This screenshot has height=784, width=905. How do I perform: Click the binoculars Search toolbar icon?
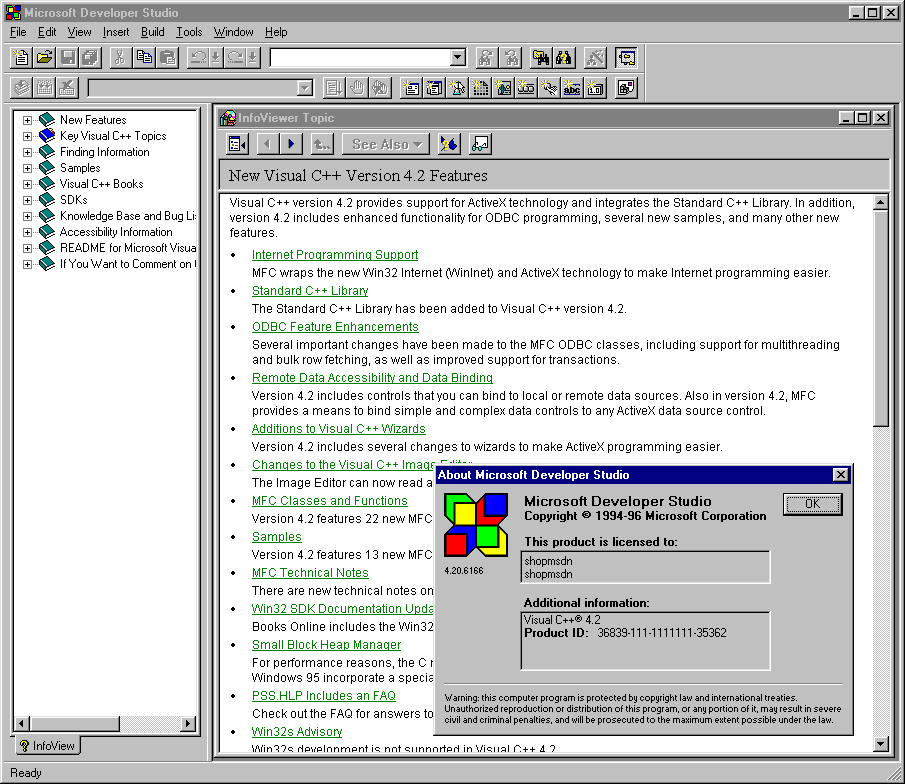pos(564,58)
